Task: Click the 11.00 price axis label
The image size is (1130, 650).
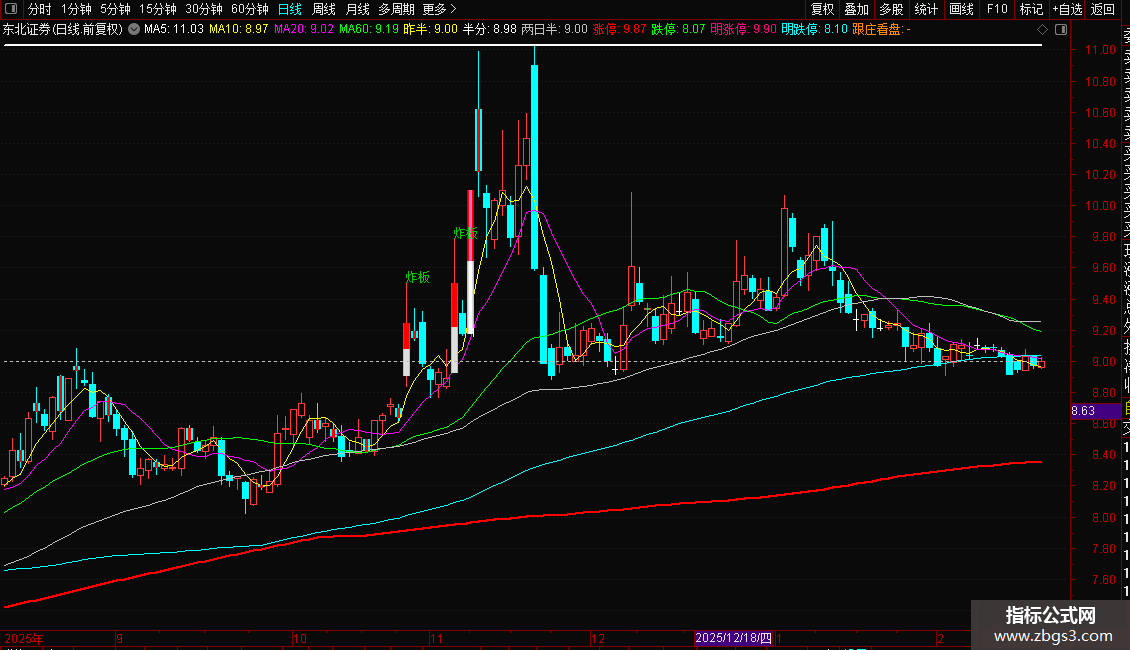Action: tap(1100, 50)
